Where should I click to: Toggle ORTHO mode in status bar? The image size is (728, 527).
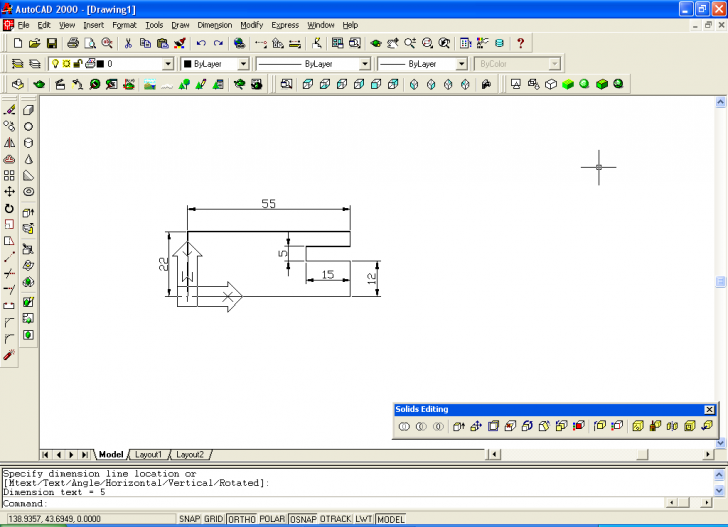241,519
